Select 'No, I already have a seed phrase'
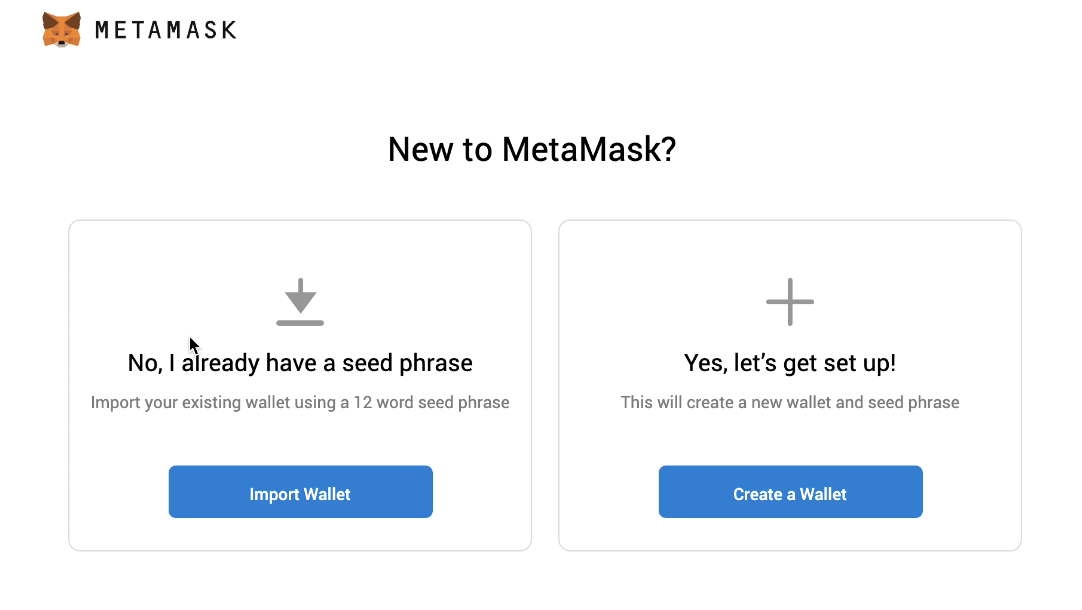The width and height of the screenshot is (1082, 610). pyautogui.click(x=300, y=363)
